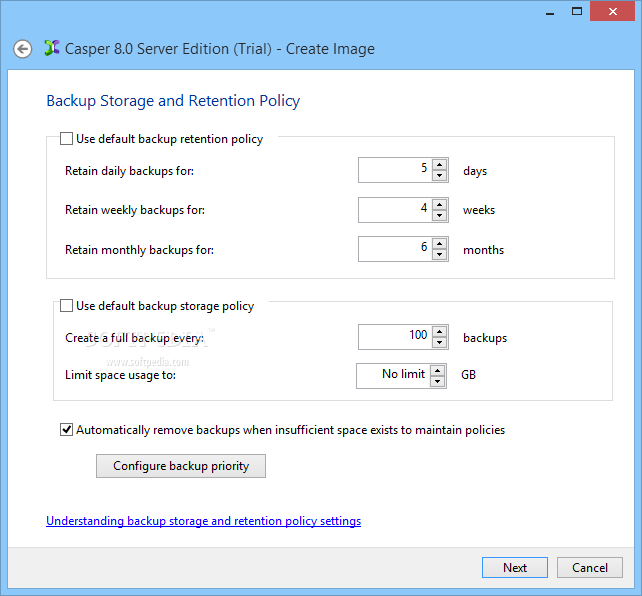Click the full backup every field showing 100
The width and height of the screenshot is (642, 596).
[x=395, y=337]
